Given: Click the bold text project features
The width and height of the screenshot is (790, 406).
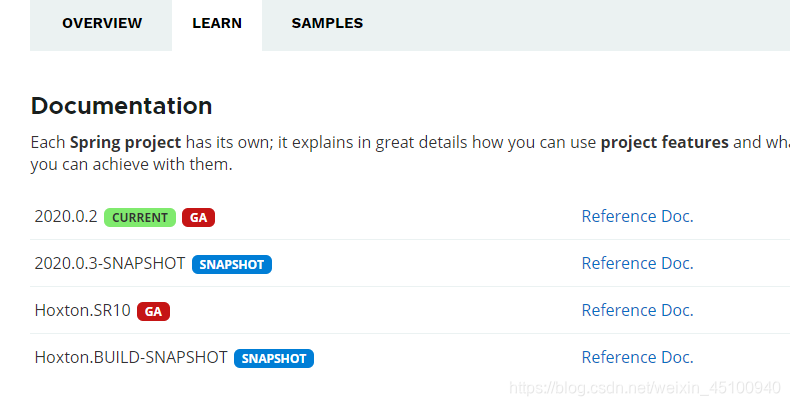Looking at the screenshot, I should click(x=665, y=143).
